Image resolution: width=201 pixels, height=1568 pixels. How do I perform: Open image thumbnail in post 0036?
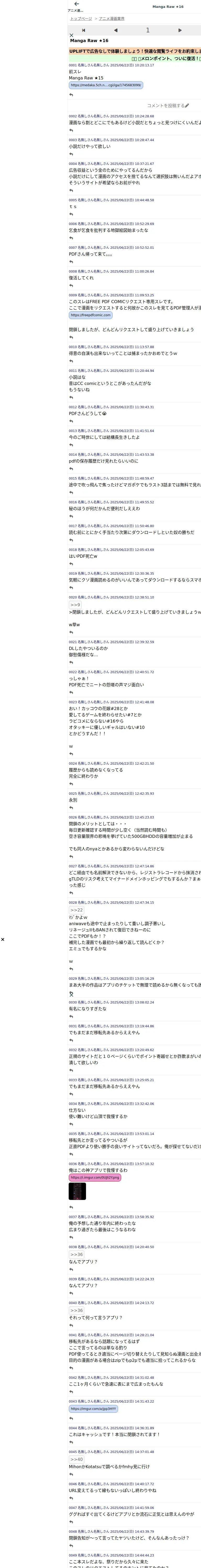(77, 1191)
